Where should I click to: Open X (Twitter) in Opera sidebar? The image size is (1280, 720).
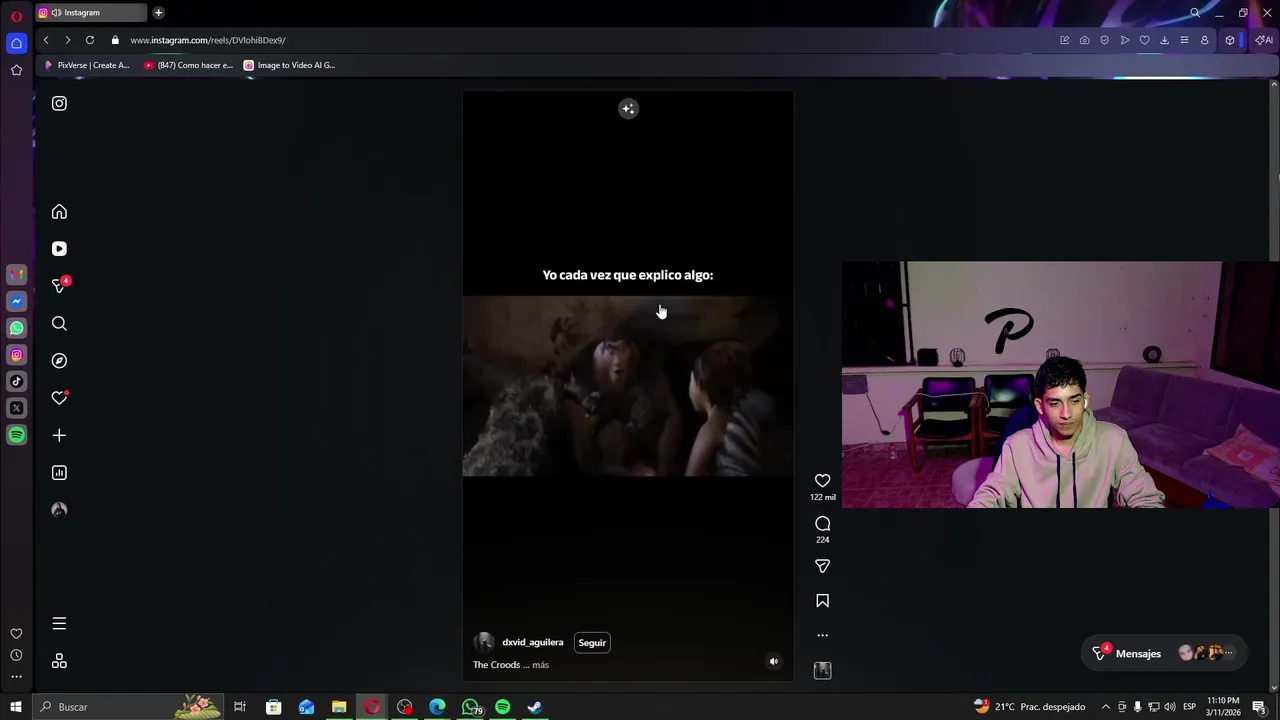[16, 408]
